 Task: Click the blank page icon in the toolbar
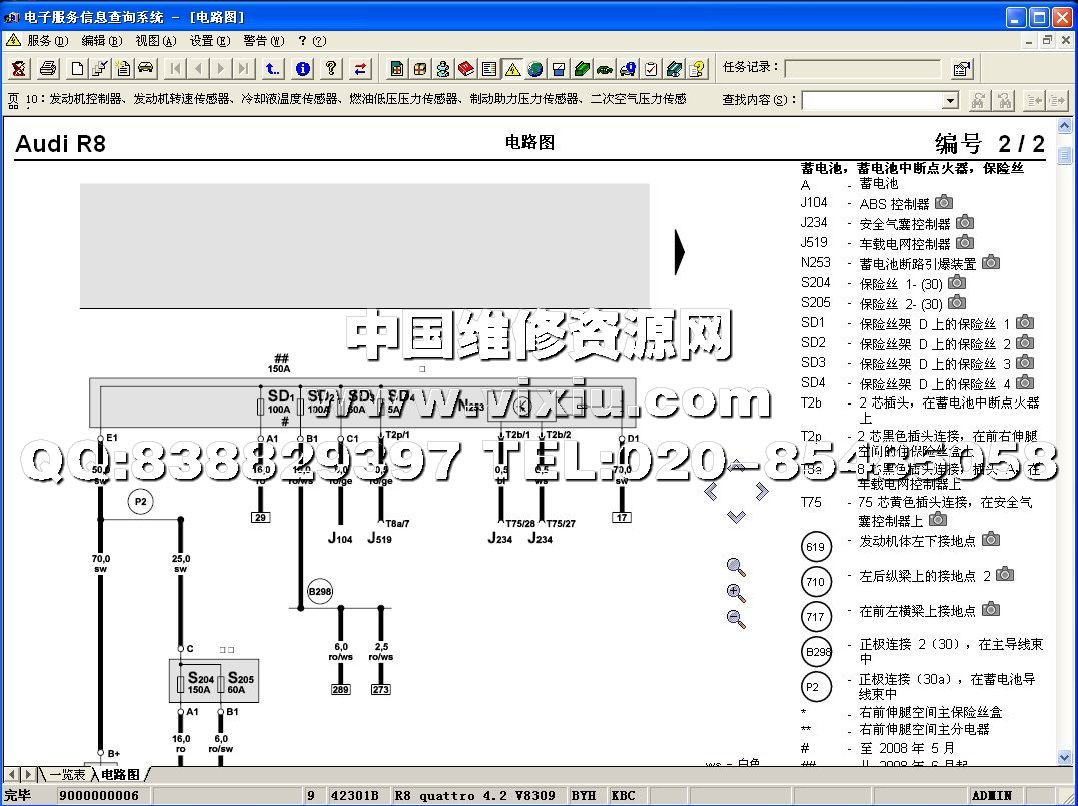[x=78, y=68]
